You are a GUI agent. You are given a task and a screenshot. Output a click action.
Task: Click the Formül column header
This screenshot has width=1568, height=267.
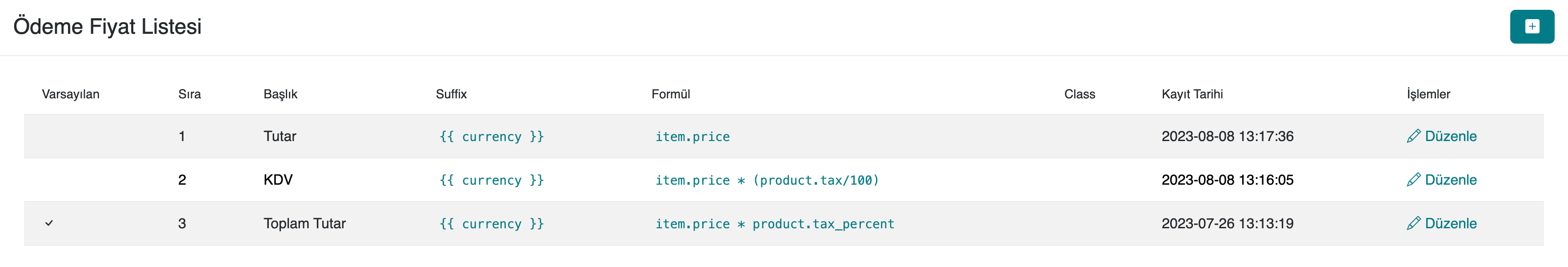(670, 94)
